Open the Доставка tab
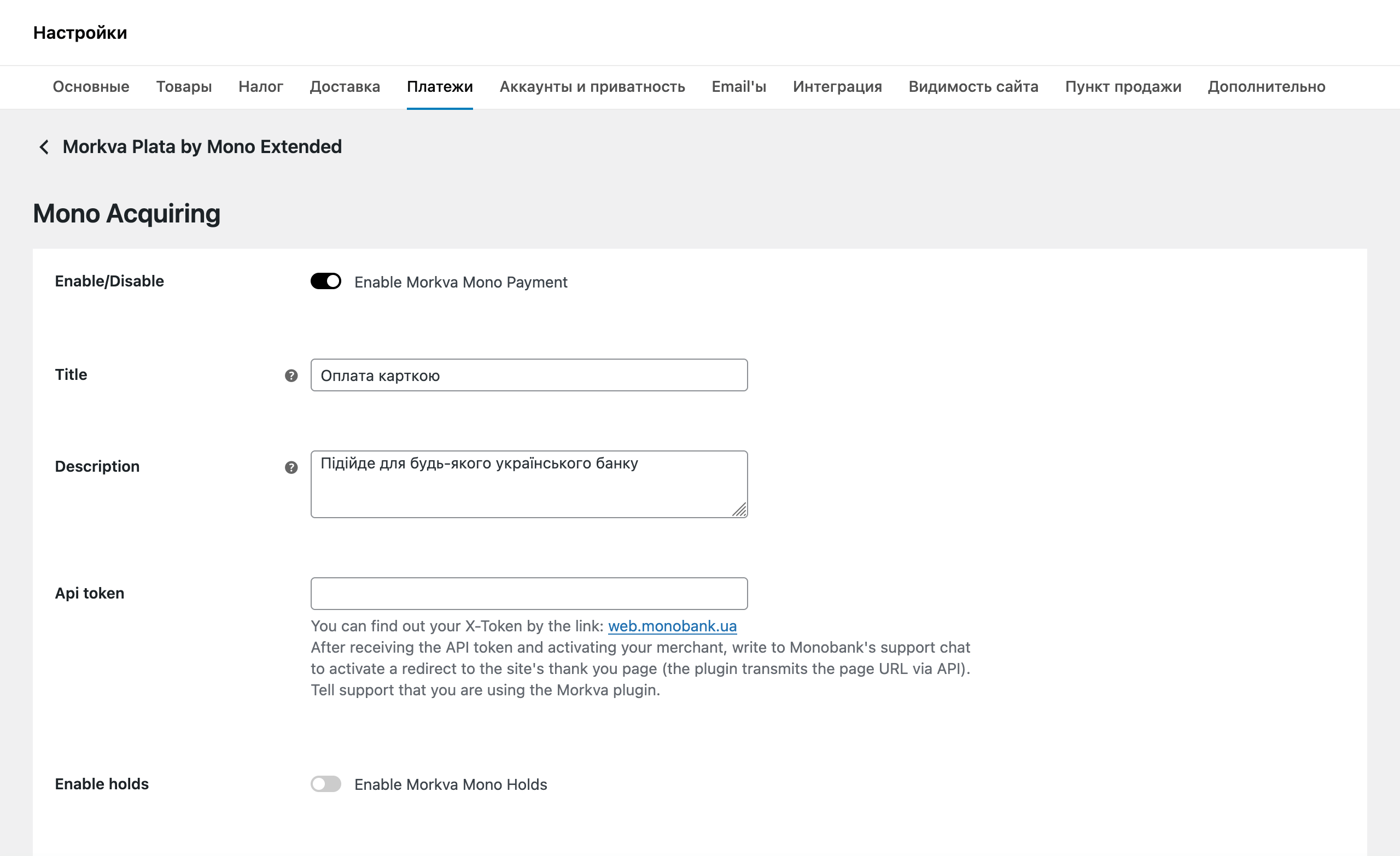This screenshot has width=1400, height=856. click(x=345, y=86)
